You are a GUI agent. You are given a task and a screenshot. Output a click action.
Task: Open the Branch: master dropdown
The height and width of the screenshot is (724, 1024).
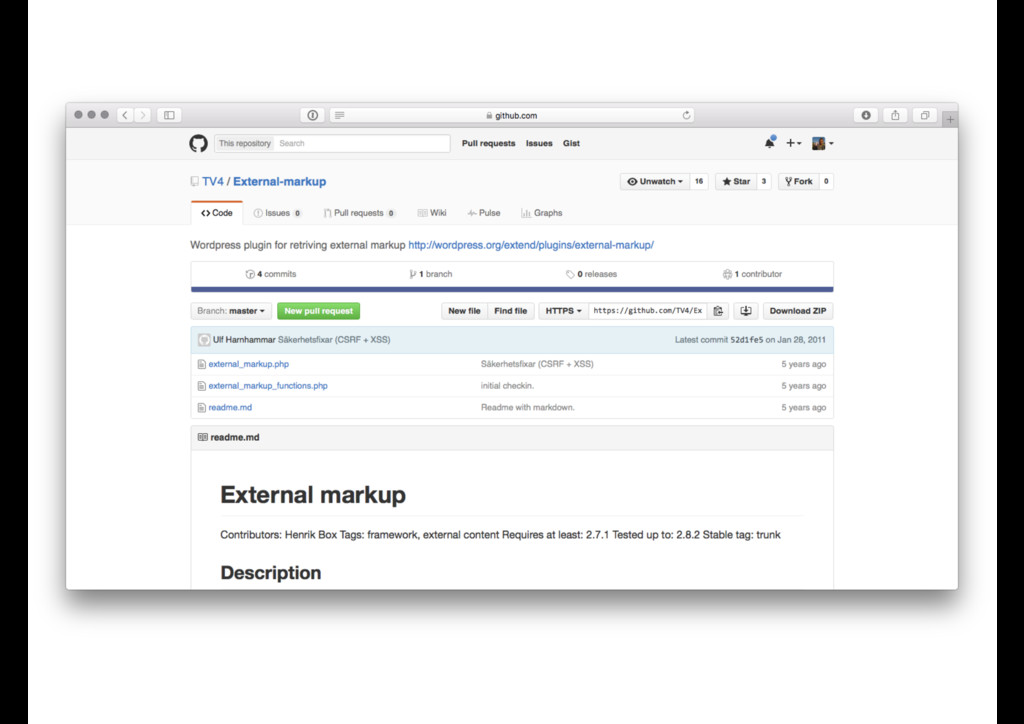(x=231, y=311)
